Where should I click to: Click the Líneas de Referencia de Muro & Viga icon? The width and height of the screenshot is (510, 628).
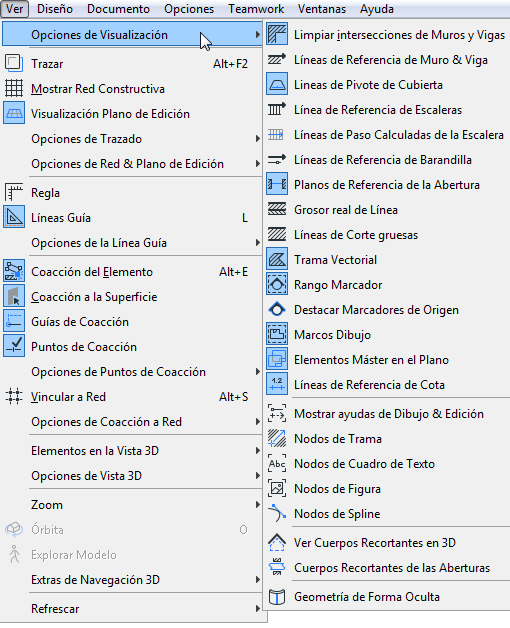pyautogui.click(x=277, y=60)
